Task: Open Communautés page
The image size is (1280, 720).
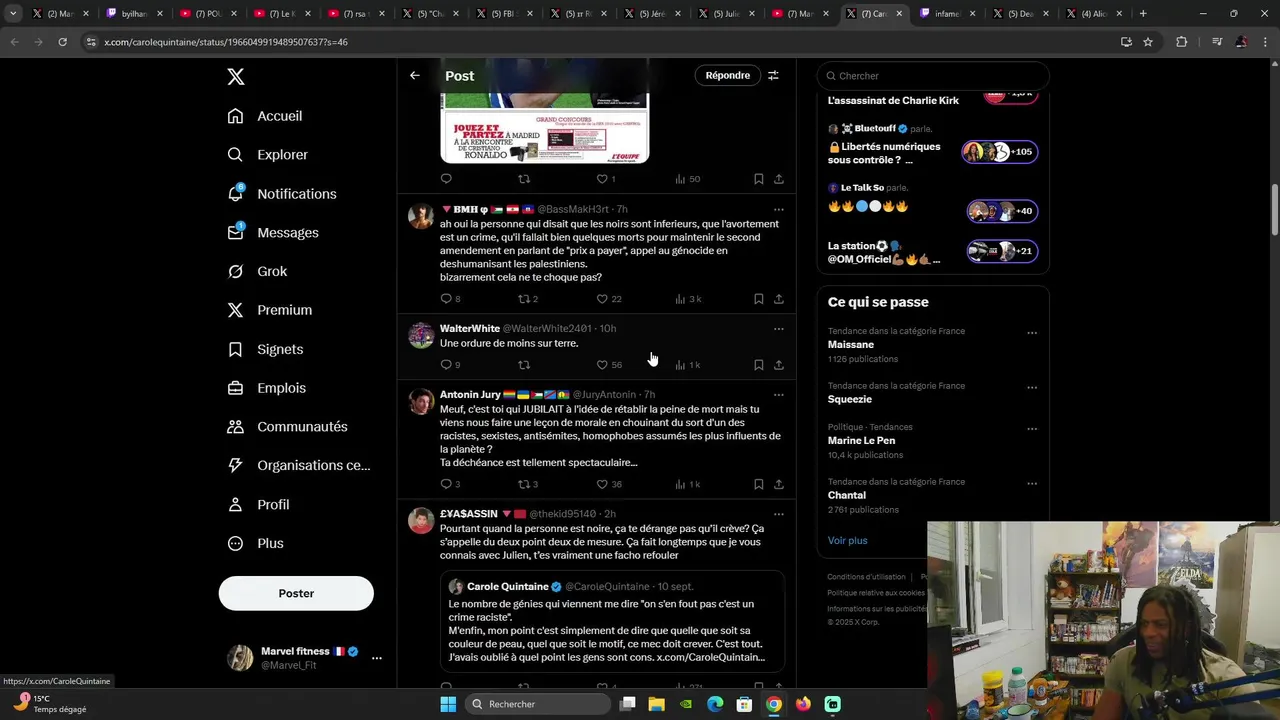Action: (288, 427)
